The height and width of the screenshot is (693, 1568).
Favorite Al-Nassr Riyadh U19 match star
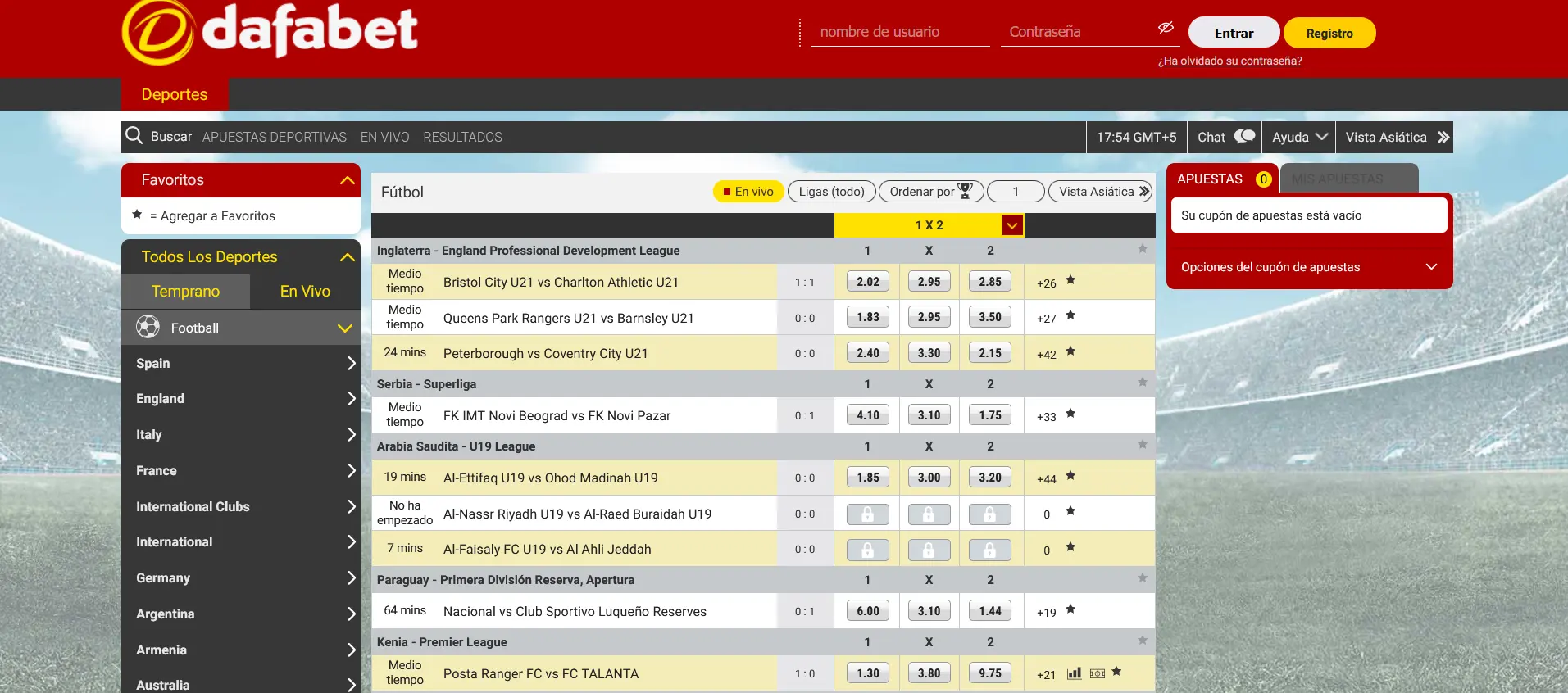[1070, 511]
